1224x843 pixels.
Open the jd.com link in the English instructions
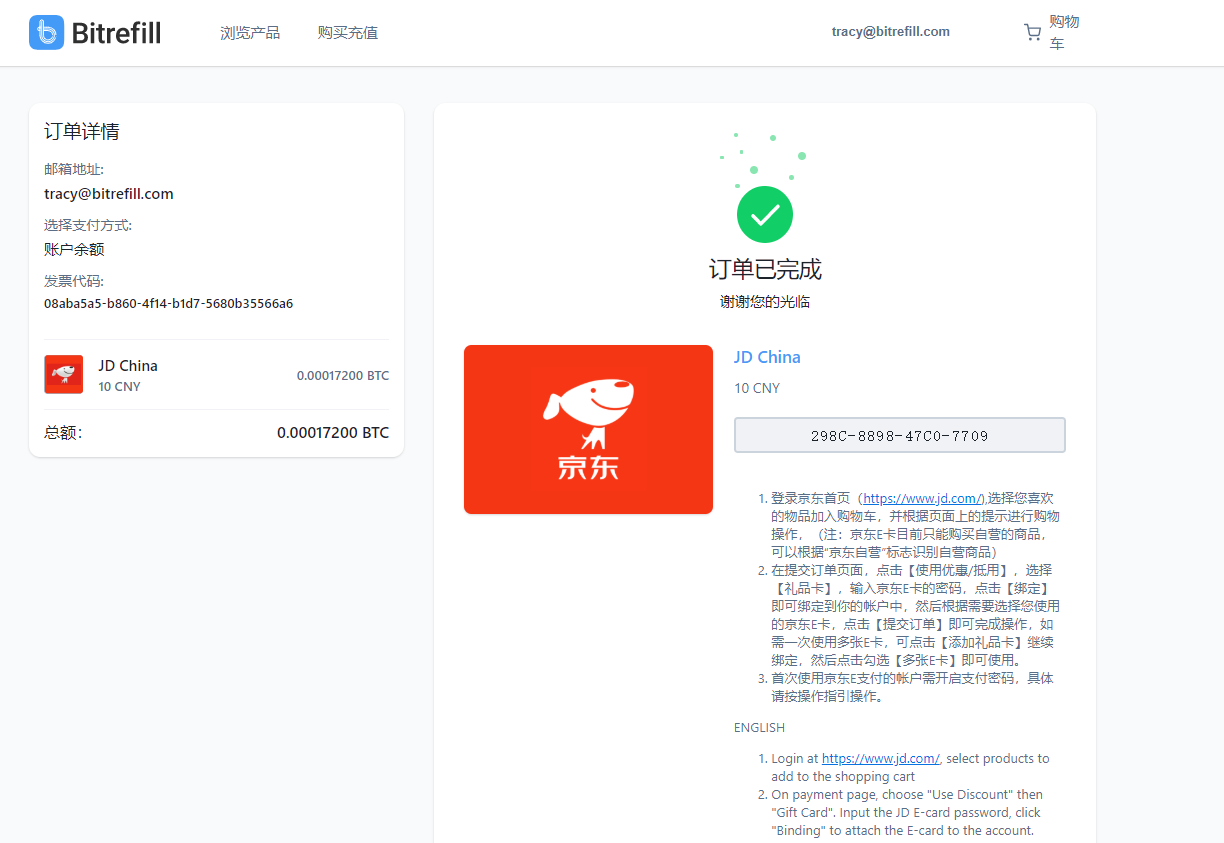point(880,758)
